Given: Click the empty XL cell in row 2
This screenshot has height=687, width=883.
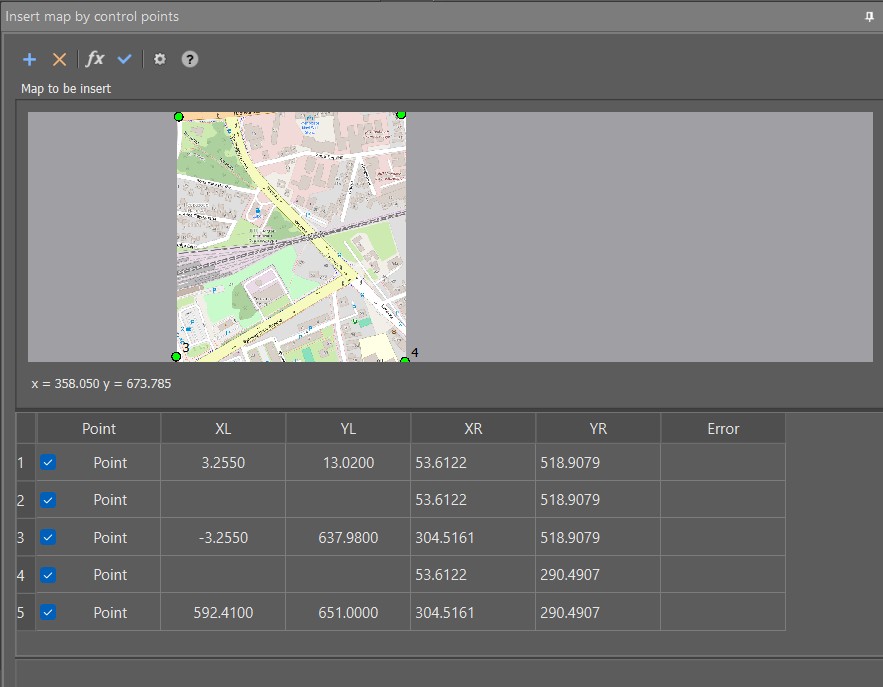Looking at the screenshot, I should click(223, 500).
